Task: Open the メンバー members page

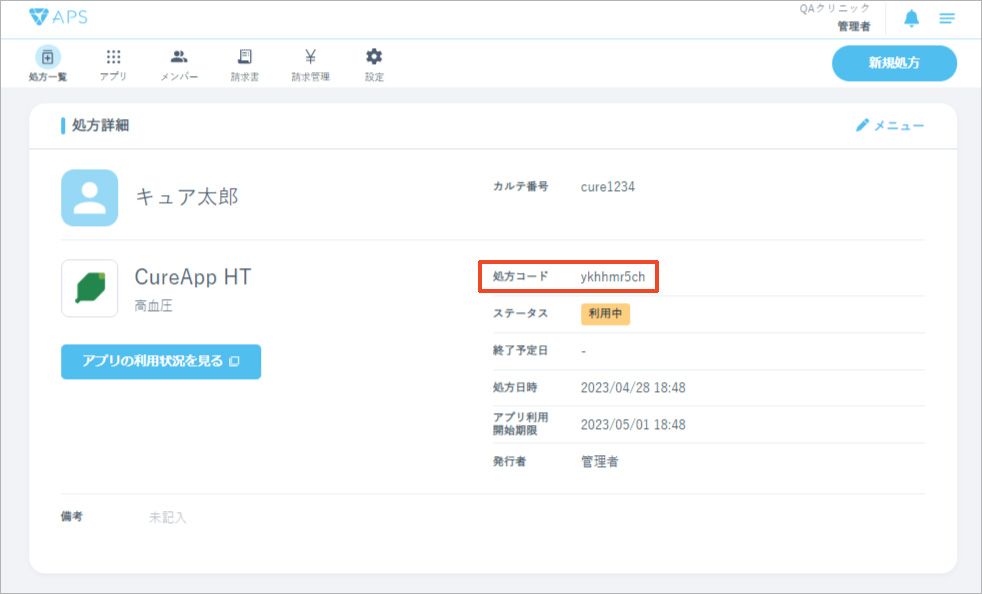Action: click(x=179, y=65)
